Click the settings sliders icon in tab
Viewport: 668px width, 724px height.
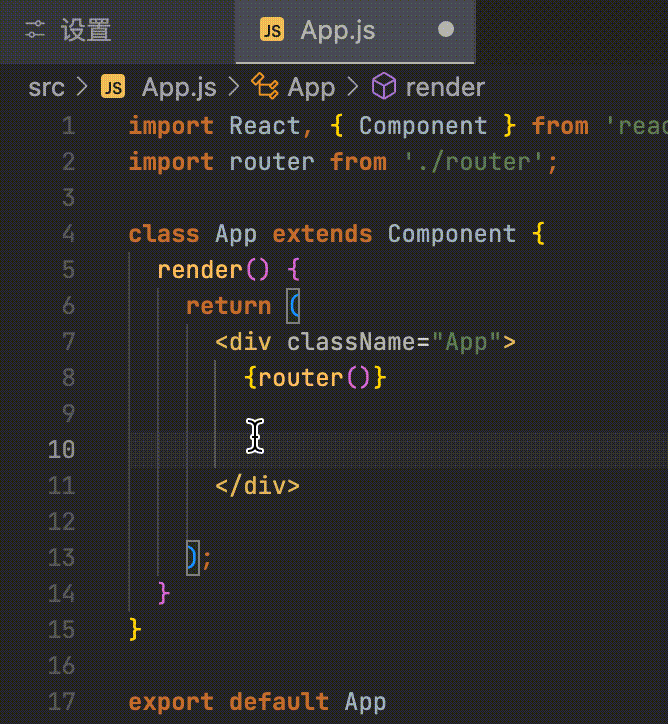coord(35,30)
